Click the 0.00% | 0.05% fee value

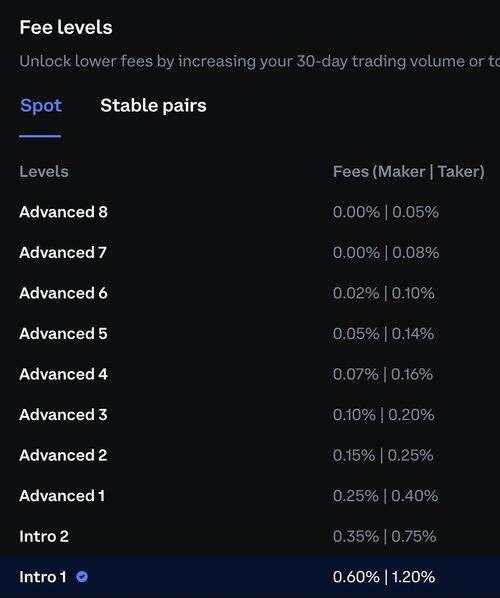386,212
